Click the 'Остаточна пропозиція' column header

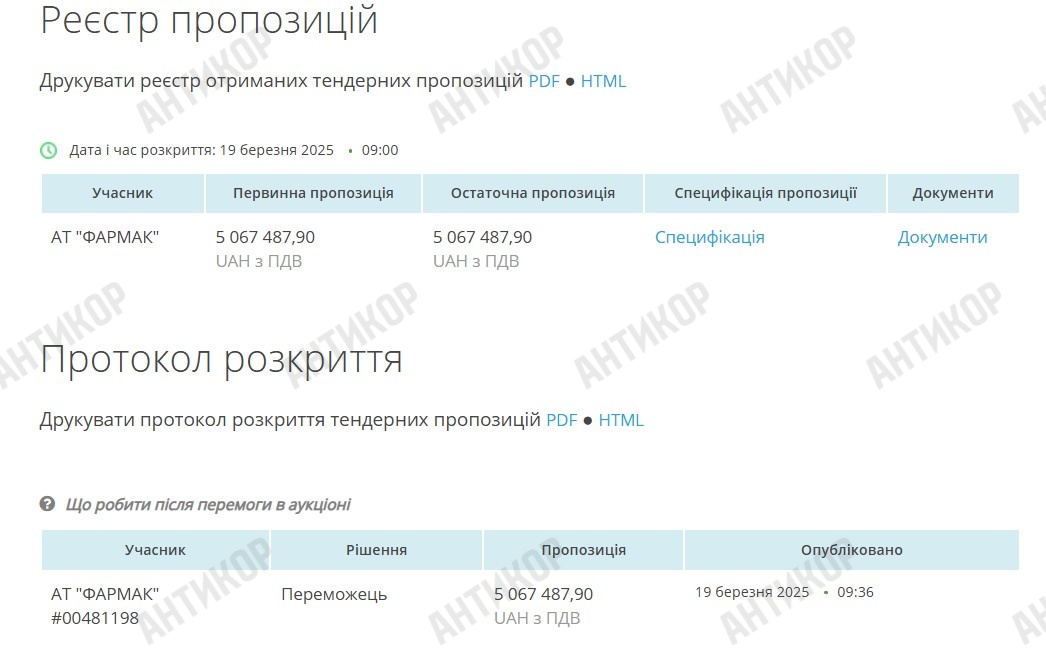pyautogui.click(x=532, y=193)
